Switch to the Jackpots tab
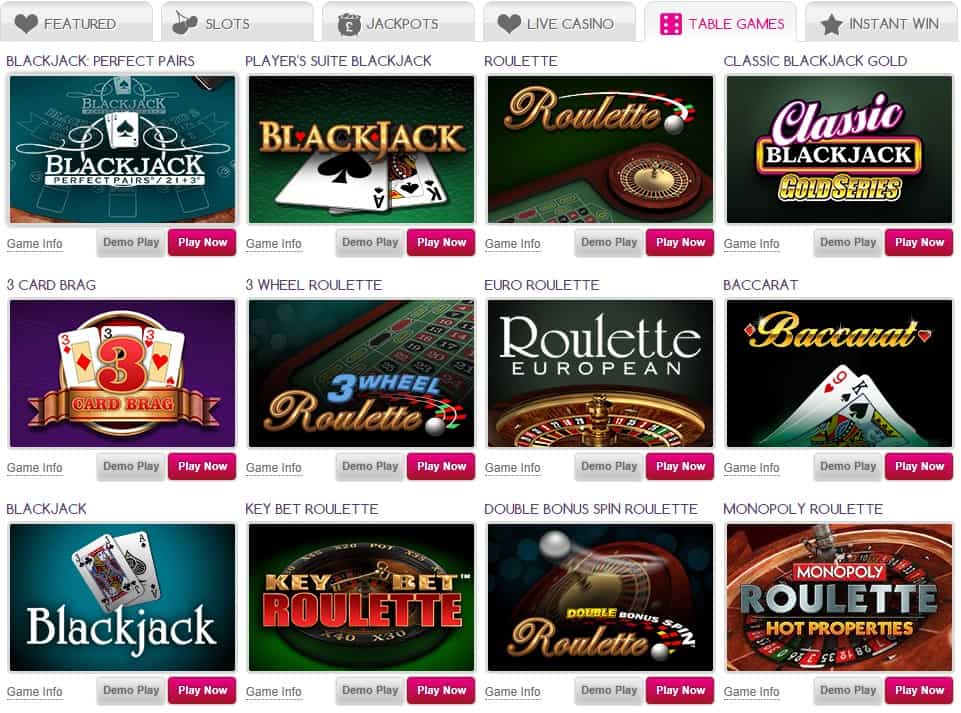 click(398, 21)
